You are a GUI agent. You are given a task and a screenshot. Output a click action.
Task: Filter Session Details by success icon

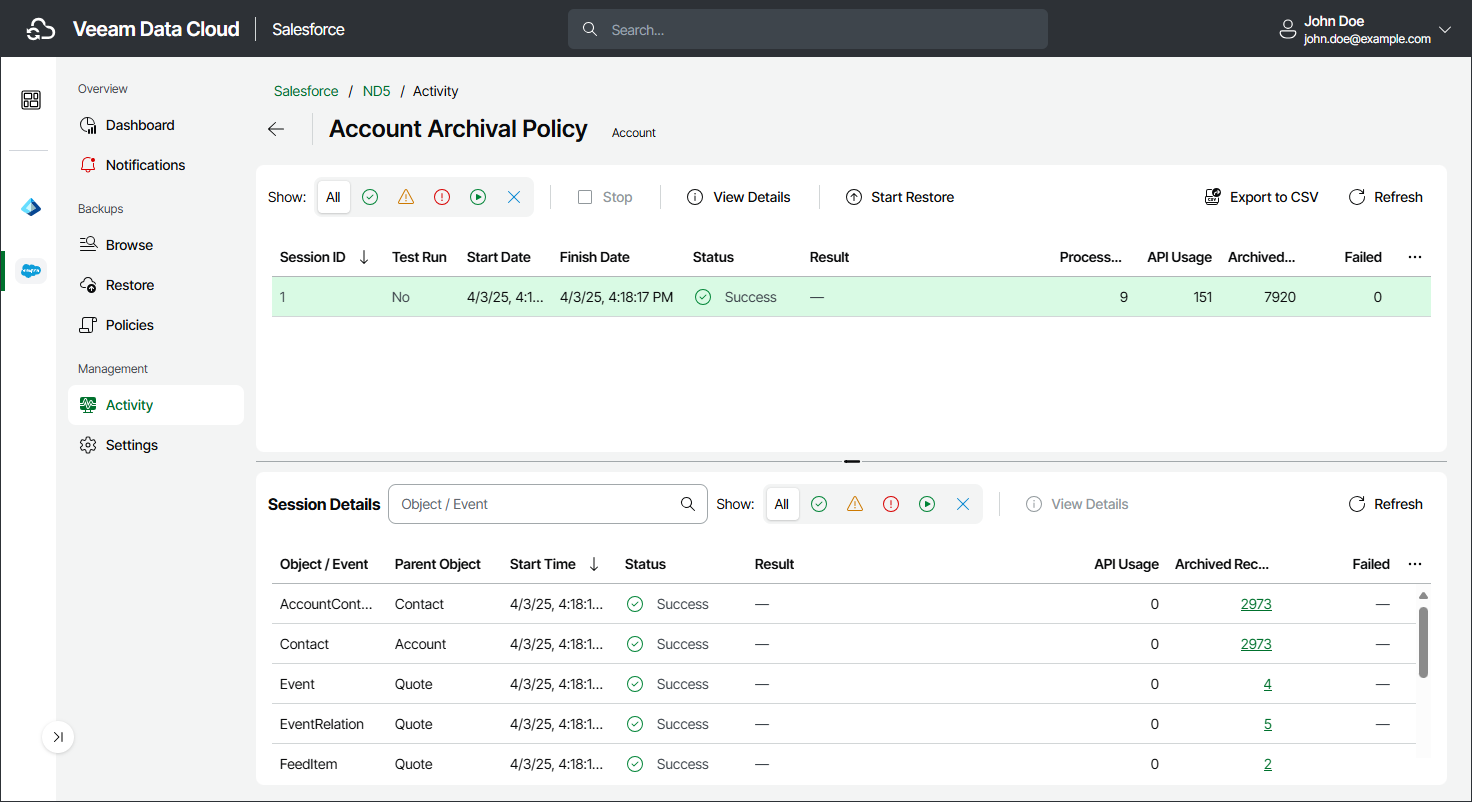coord(819,504)
